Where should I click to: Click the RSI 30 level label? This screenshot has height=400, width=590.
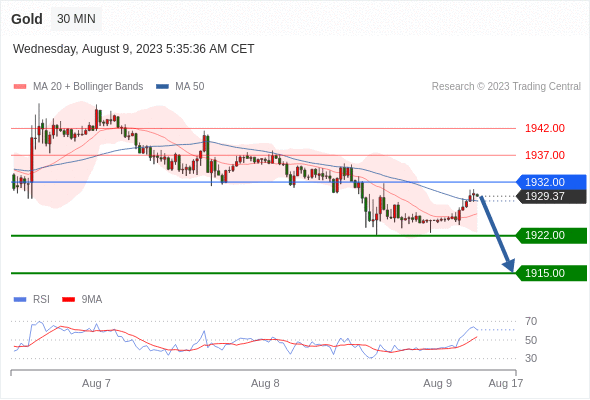tap(531, 358)
